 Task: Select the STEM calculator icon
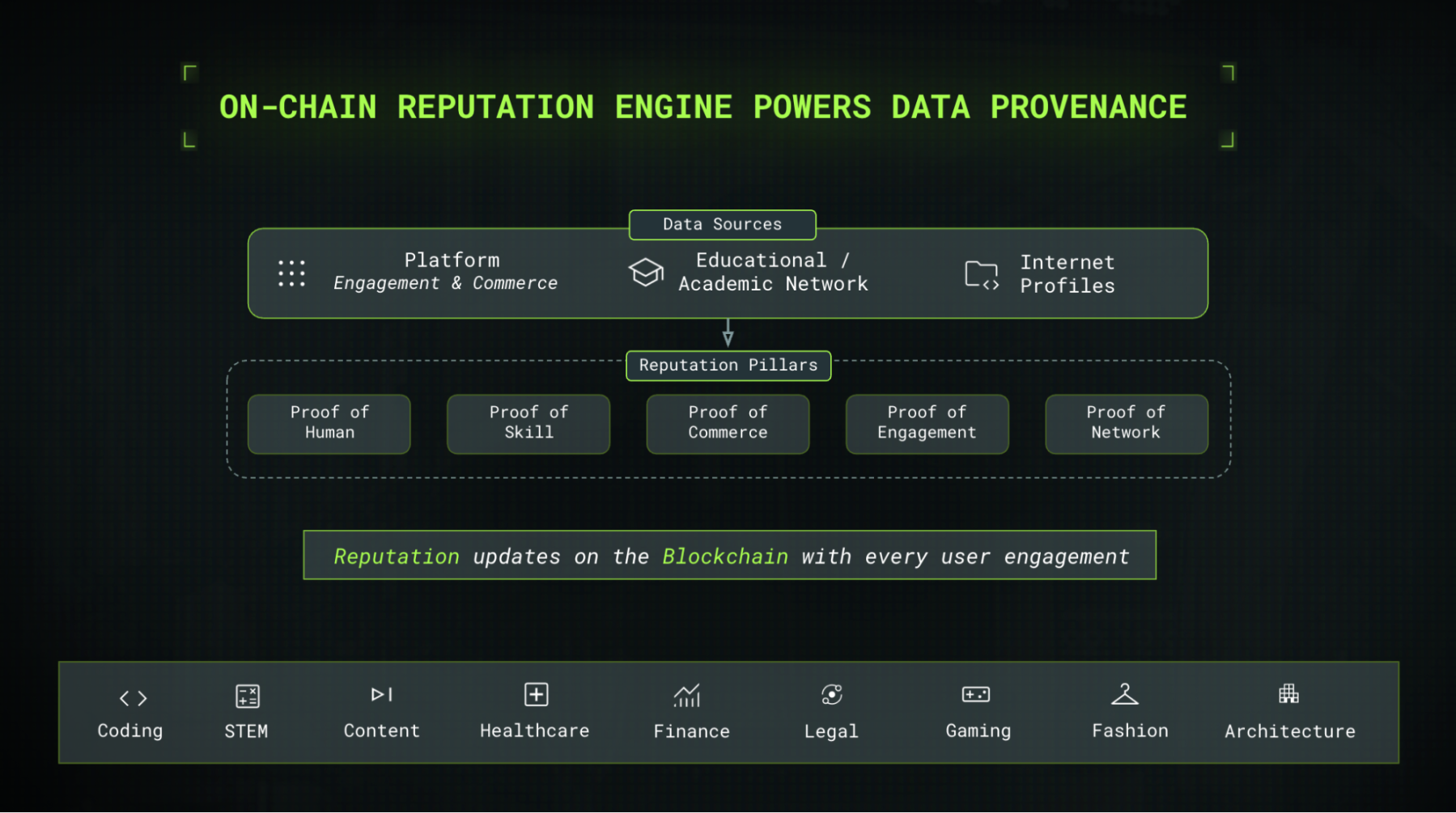coord(247,696)
